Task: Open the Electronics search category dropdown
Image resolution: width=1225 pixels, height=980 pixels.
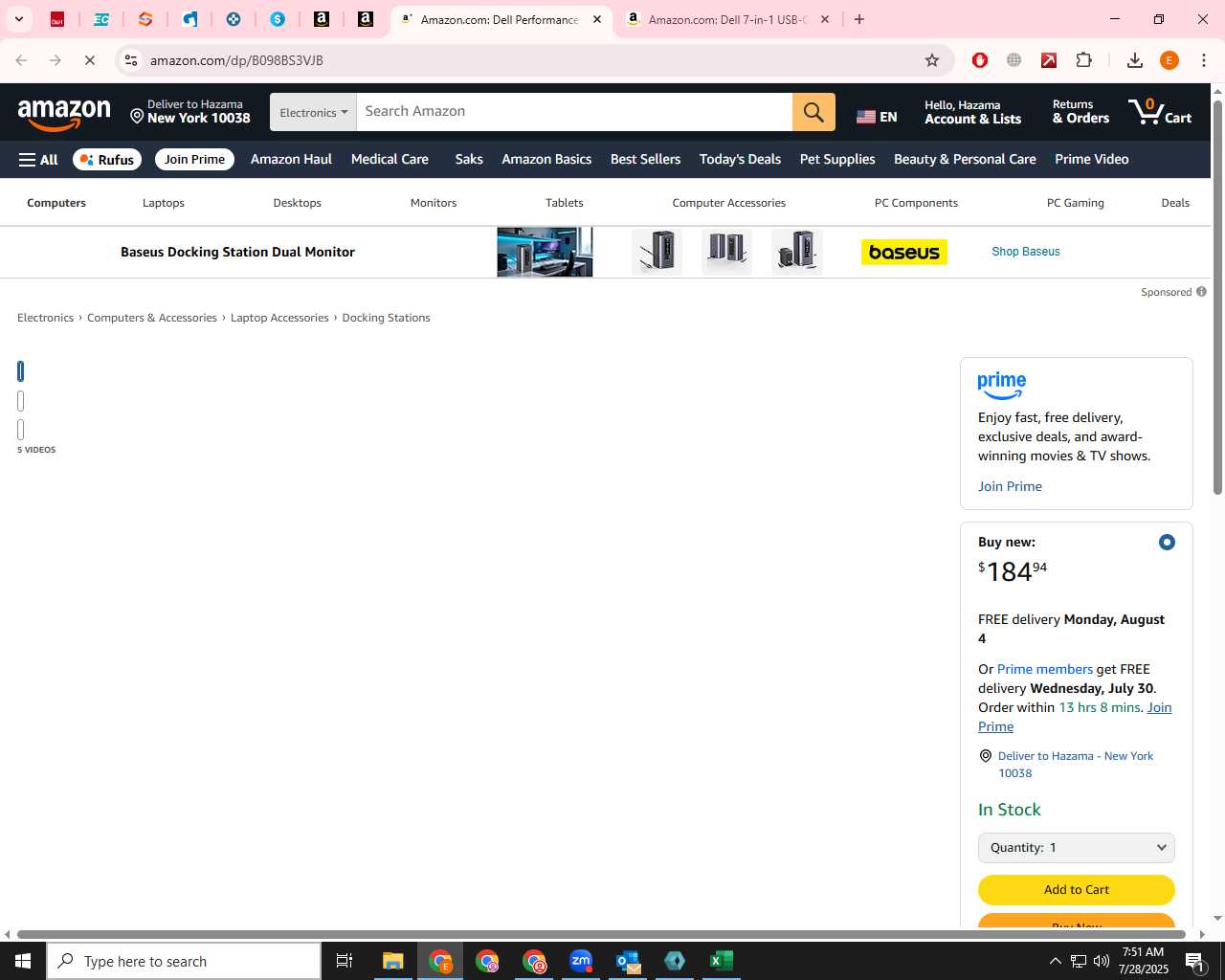Action: (x=313, y=112)
